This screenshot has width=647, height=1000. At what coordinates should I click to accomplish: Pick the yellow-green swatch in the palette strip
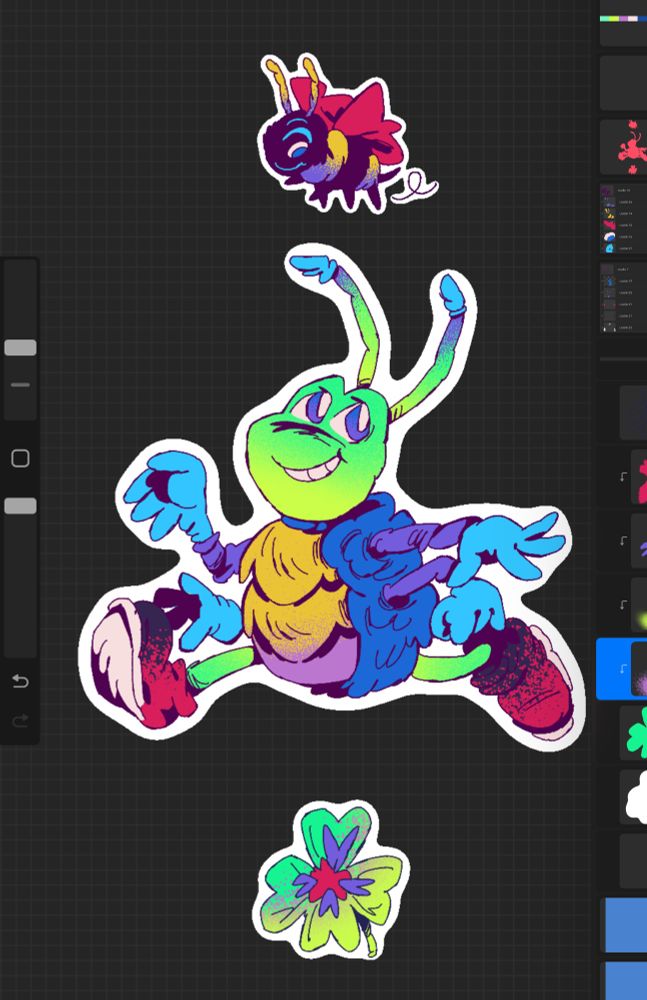point(614,18)
